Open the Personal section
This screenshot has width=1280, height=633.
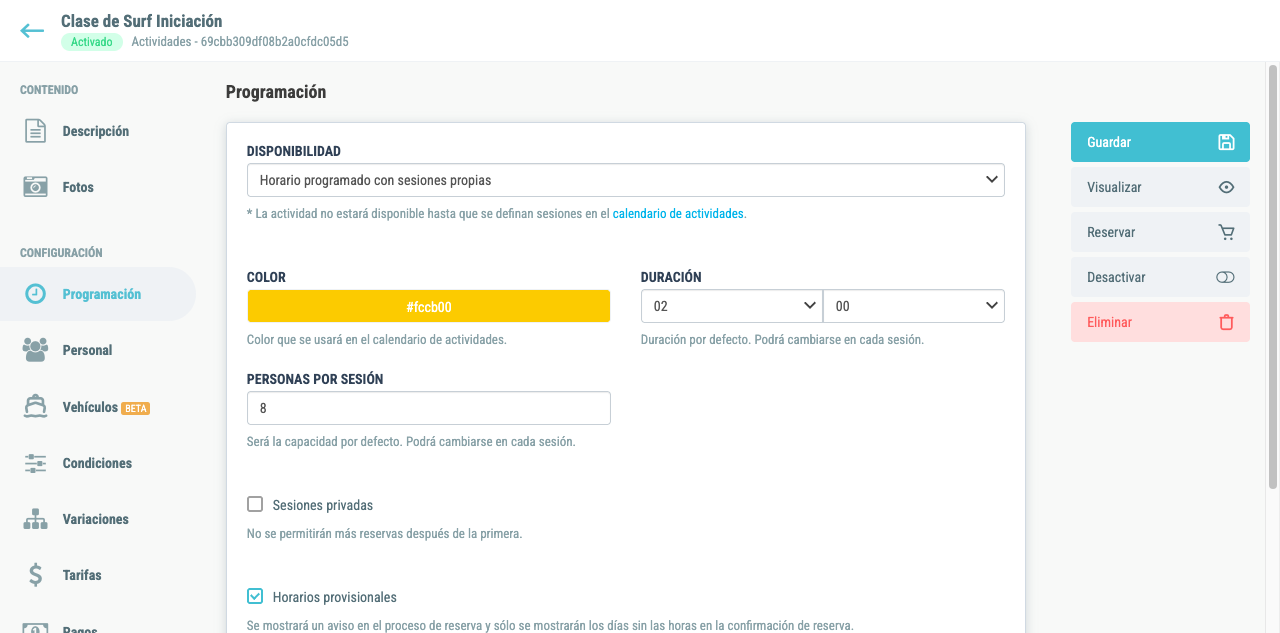point(98,350)
